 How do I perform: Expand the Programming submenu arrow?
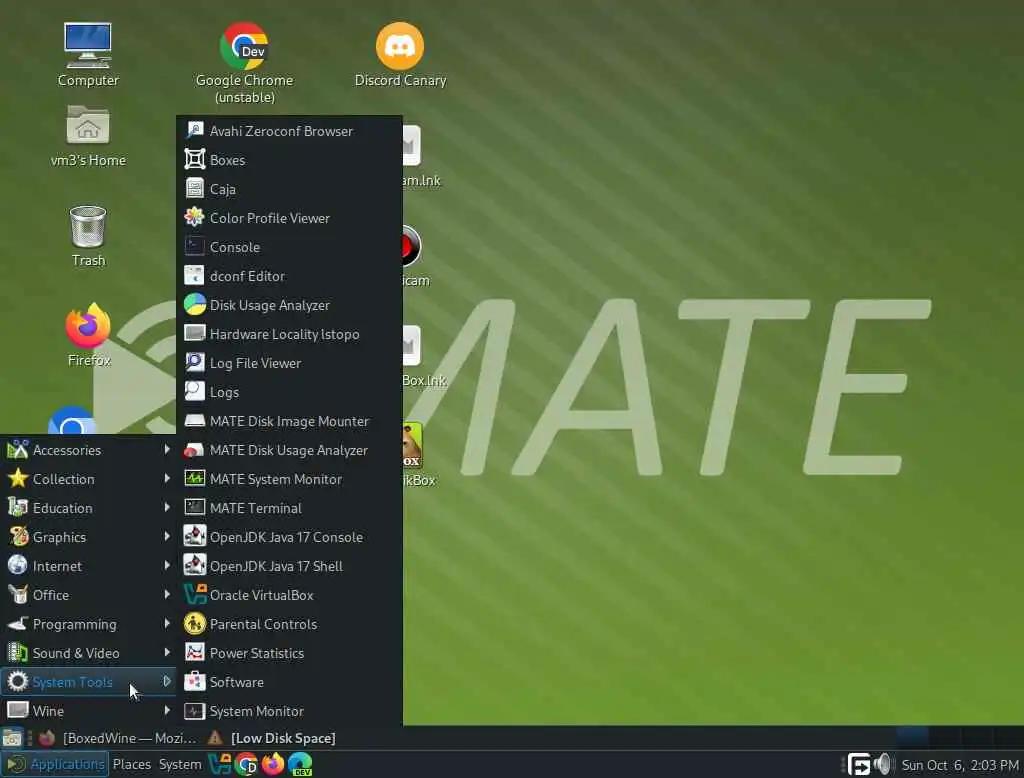click(167, 623)
